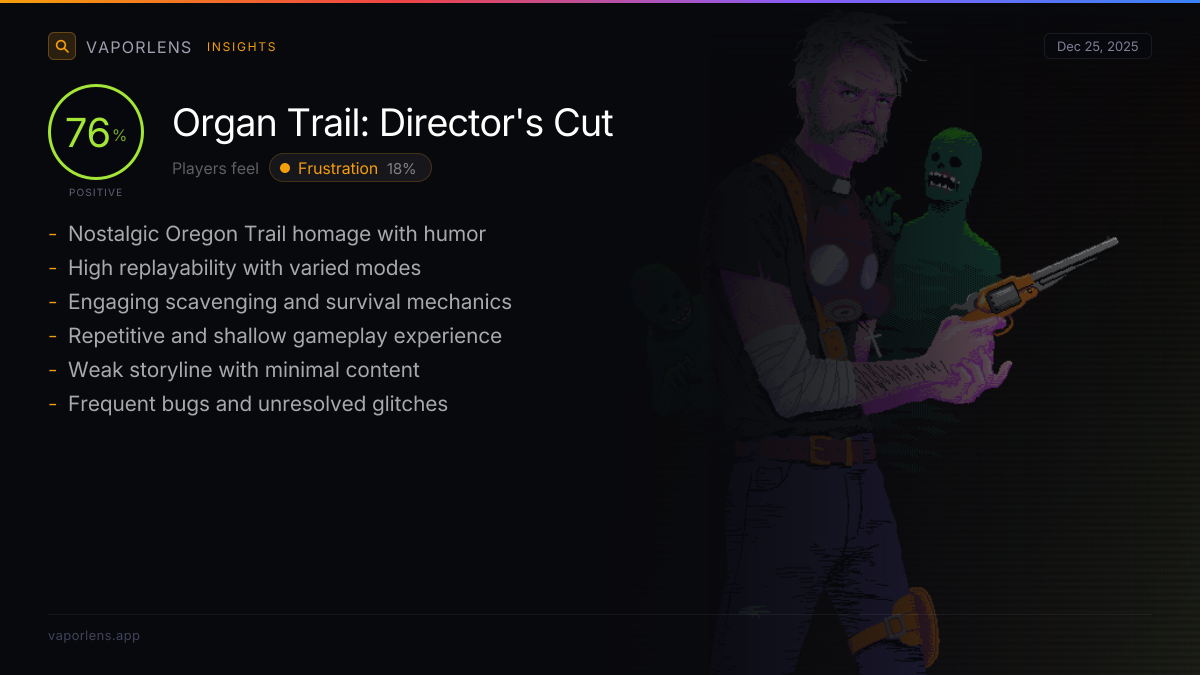Open the VAPORLENS brand name
Screen dimensions: 1200x675
[139, 47]
